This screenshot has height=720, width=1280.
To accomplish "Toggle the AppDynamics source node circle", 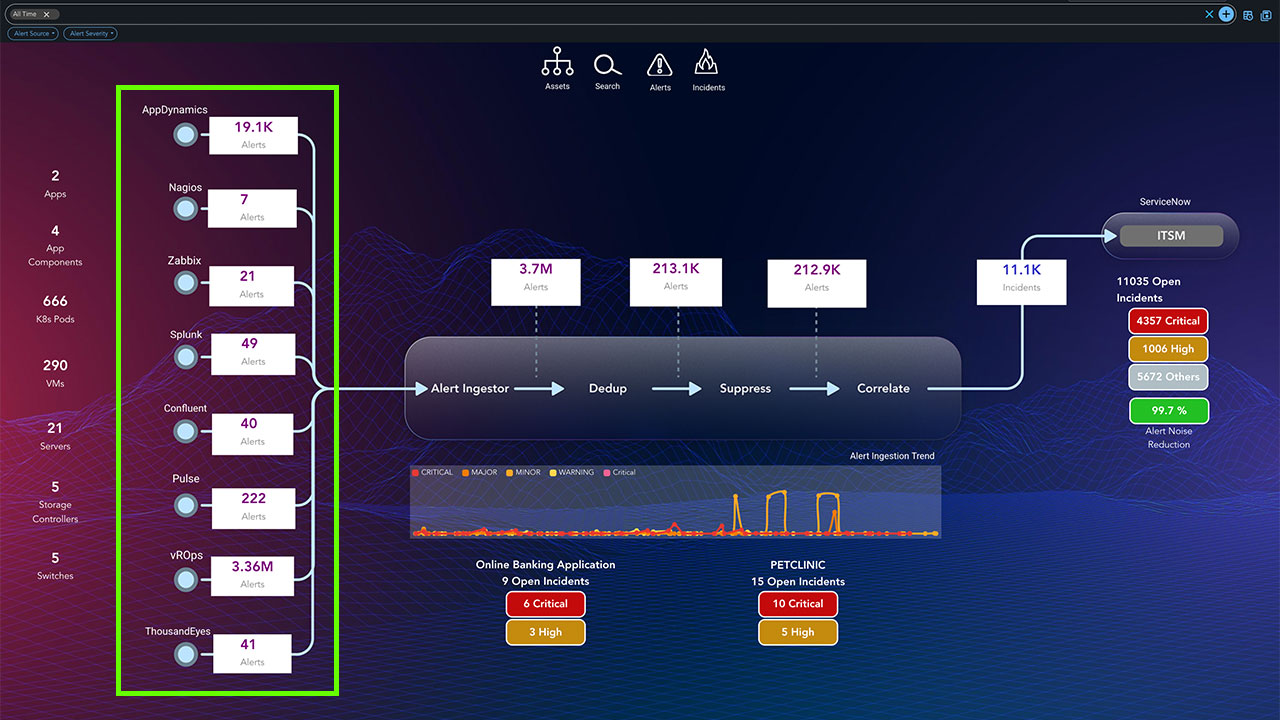I will coord(185,135).
